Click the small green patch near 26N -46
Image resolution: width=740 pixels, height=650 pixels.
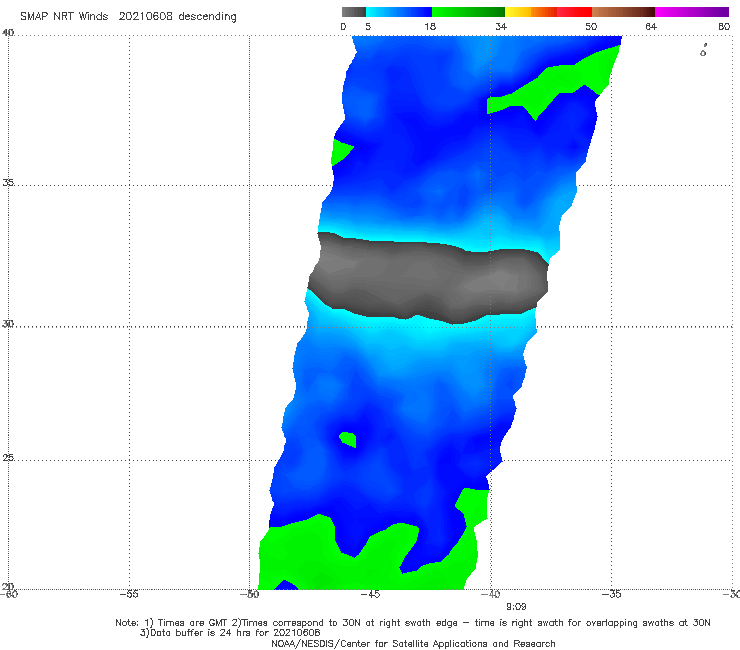(x=348, y=439)
